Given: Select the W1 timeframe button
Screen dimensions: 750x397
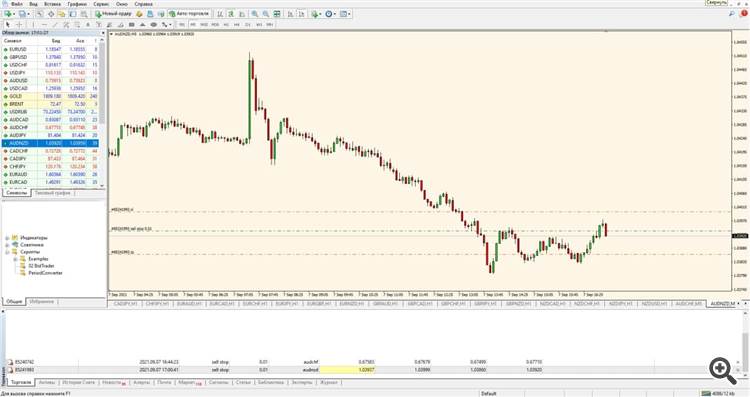Looking at the screenshot, I should (259, 24).
